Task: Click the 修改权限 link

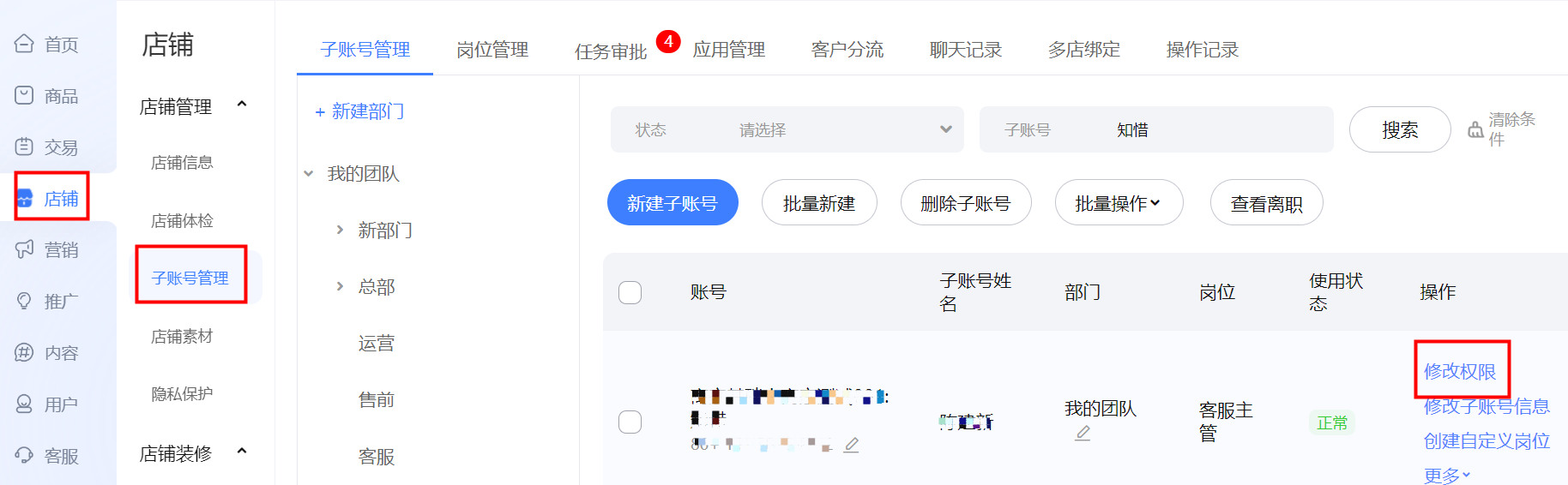Action: click(1460, 371)
